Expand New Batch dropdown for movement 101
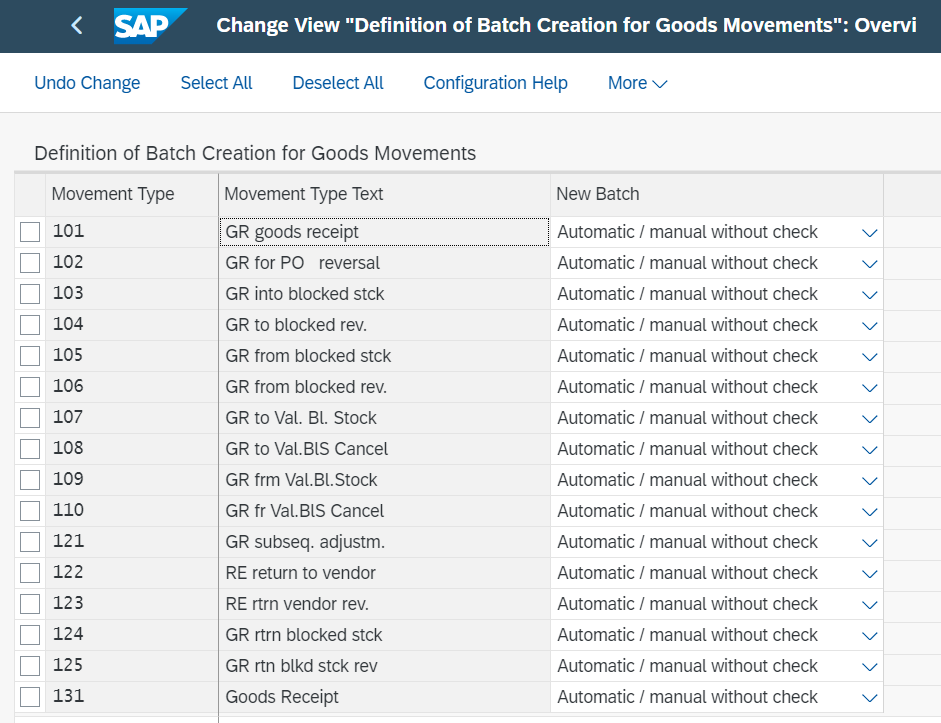 click(870, 233)
